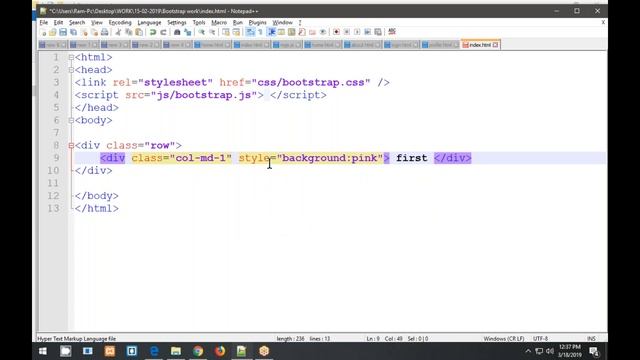Toggle the Show Indent Guide icon

coord(271,32)
